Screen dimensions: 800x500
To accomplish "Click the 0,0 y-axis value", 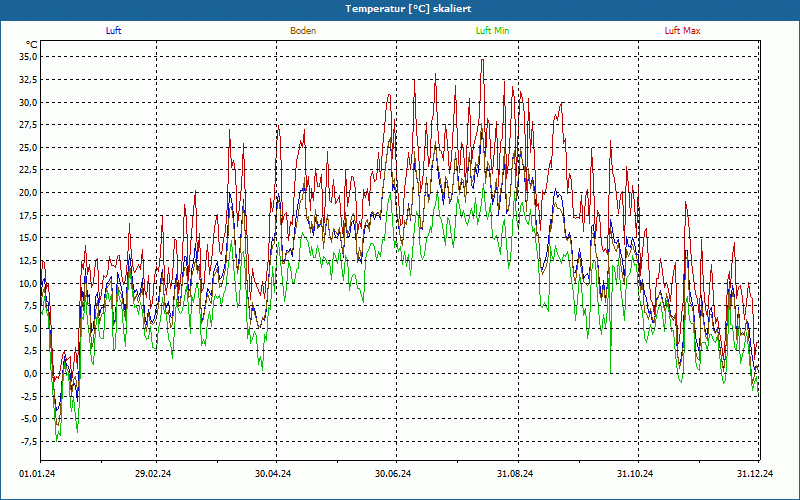I will [30, 373].
